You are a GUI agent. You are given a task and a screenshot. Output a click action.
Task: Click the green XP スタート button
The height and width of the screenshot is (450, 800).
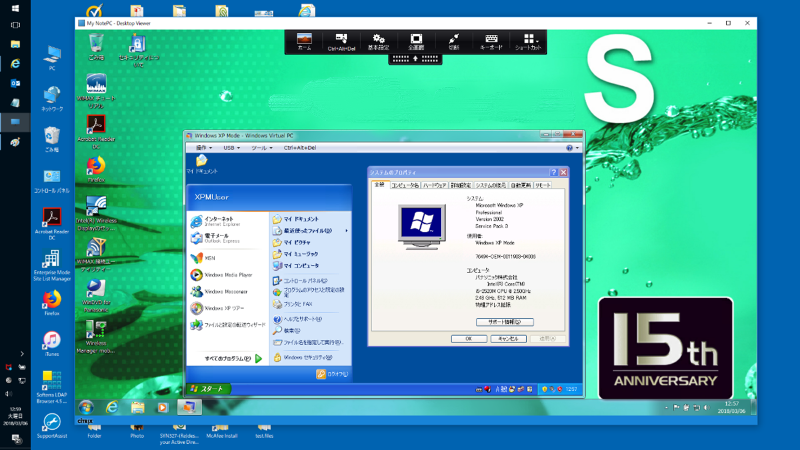click(209, 387)
